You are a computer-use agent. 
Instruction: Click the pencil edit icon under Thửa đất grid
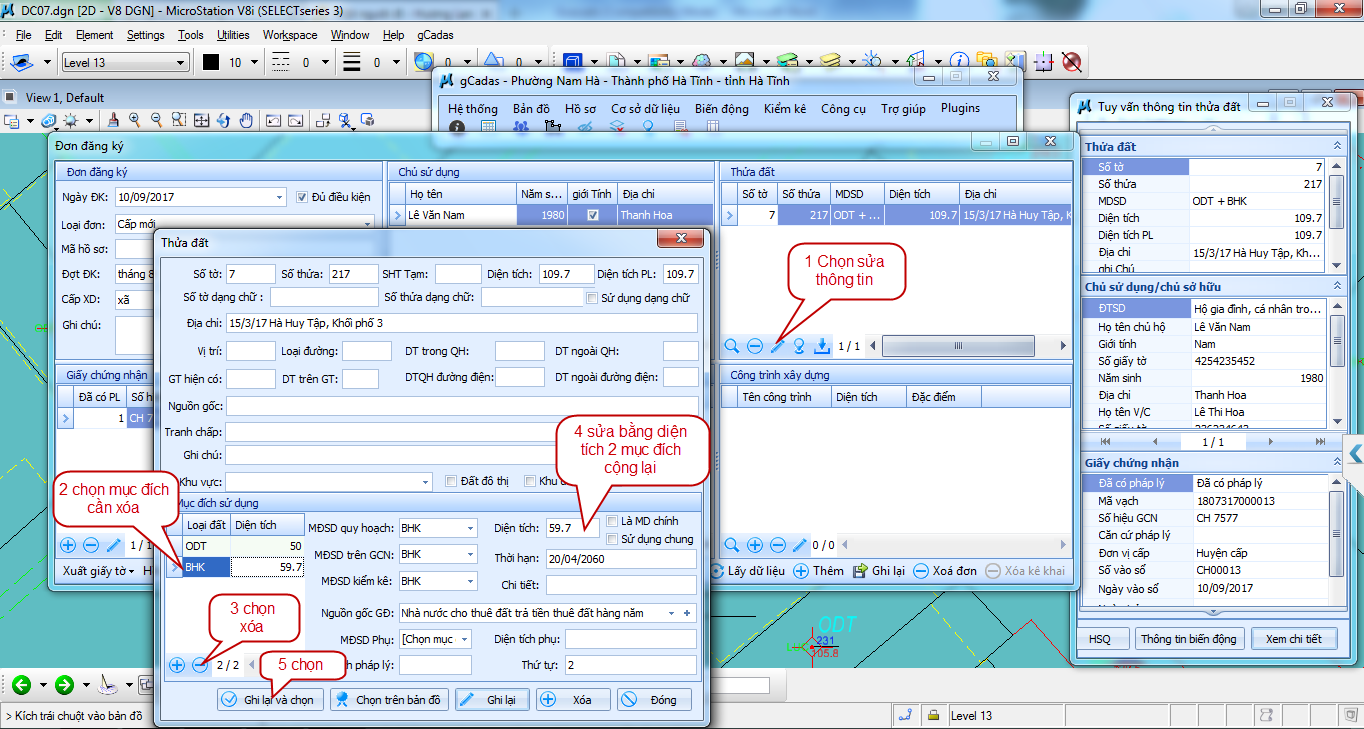(x=777, y=346)
